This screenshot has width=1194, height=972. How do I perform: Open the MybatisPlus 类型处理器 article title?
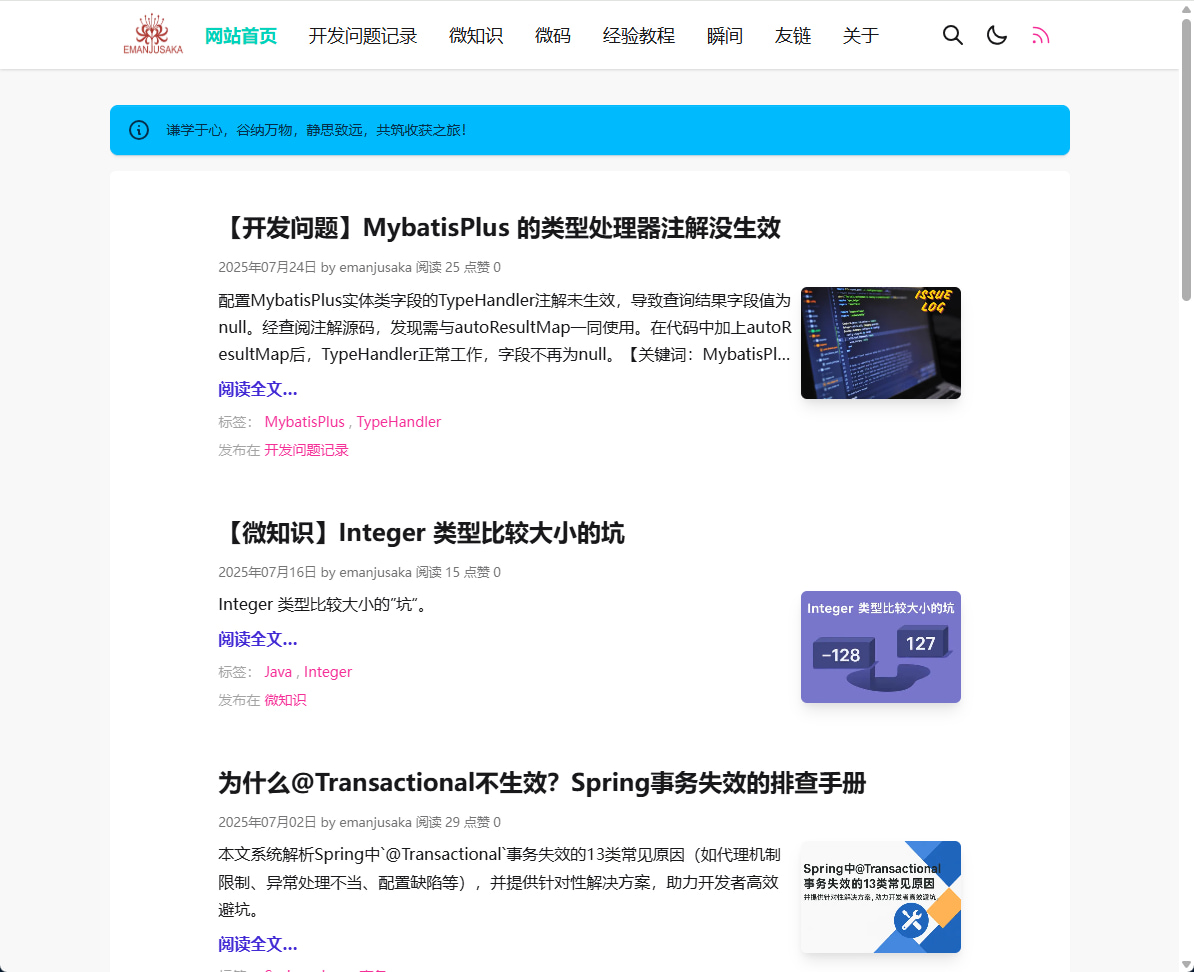click(x=499, y=228)
